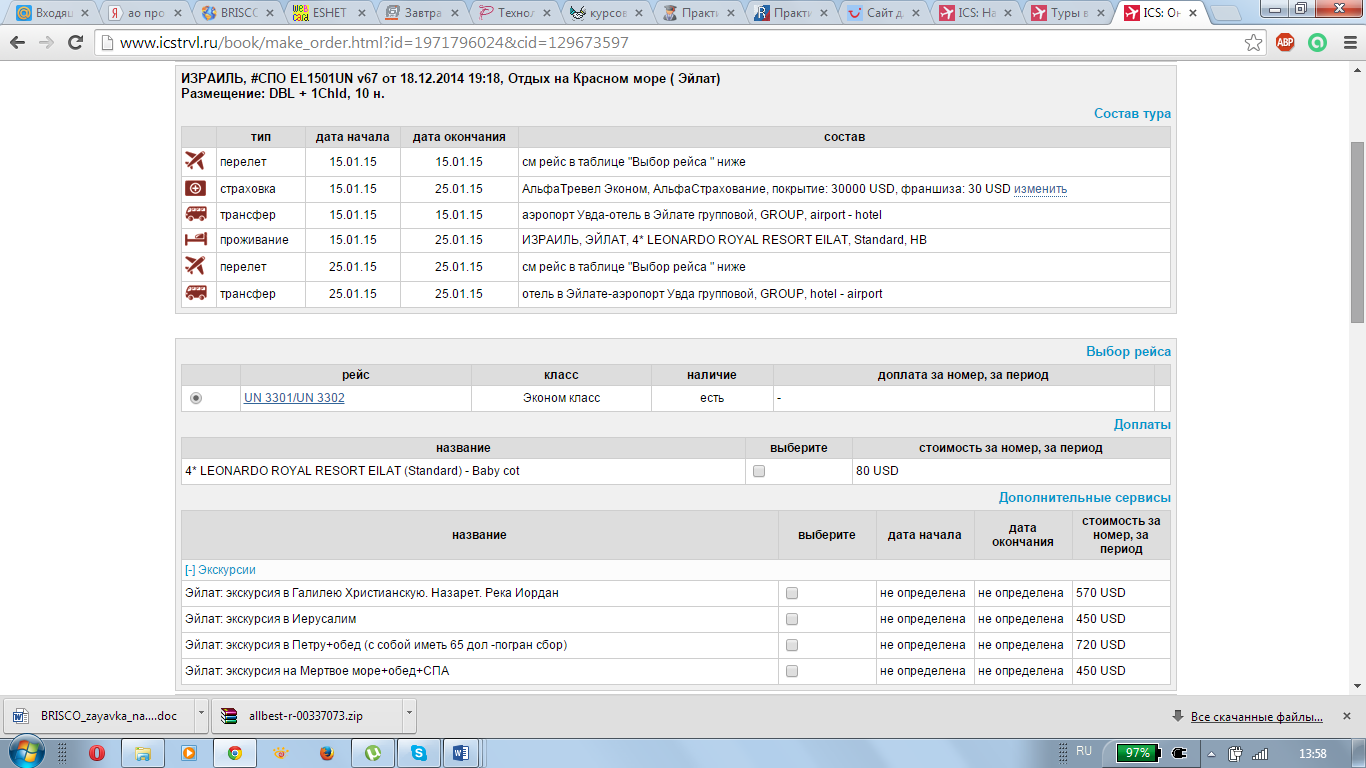Image resolution: width=1366 pixels, height=768 pixels.
Task: Enable the Мертвое море excursion checkbox
Action: point(792,671)
